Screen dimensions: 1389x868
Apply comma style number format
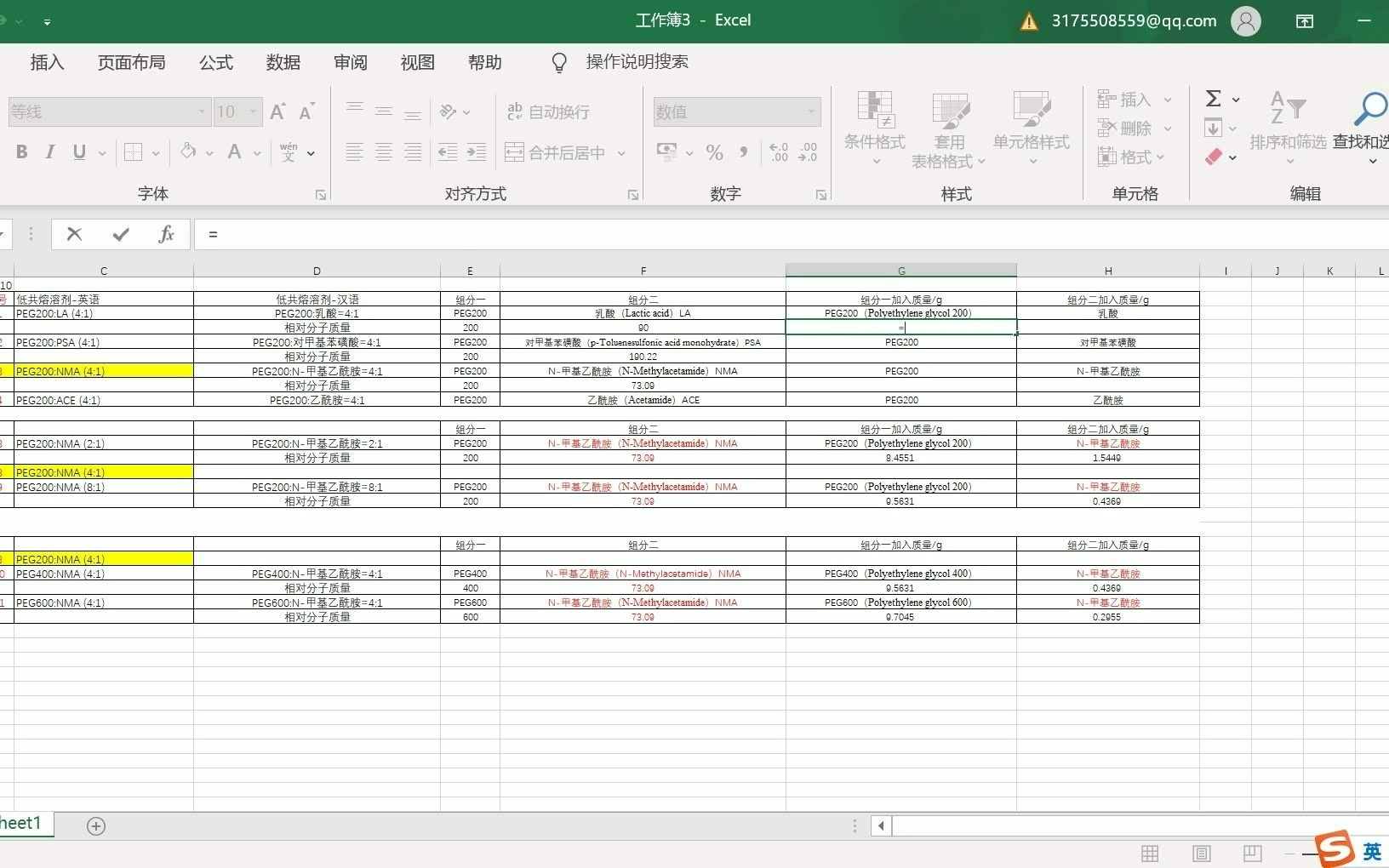tap(744, 152)
